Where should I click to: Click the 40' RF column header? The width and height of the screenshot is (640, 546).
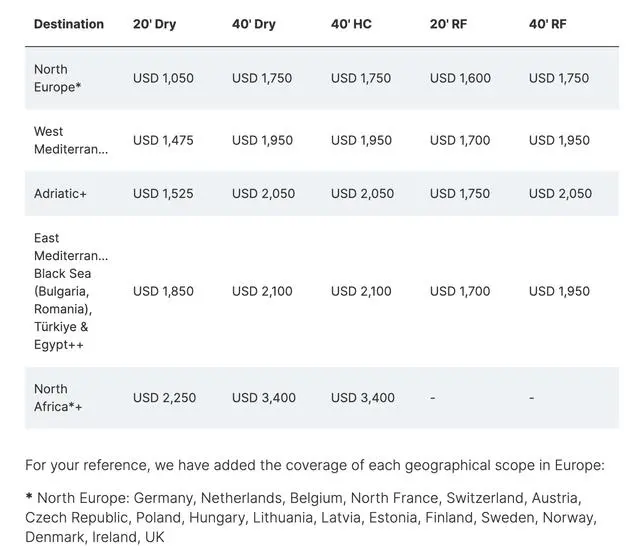[547, 24]
